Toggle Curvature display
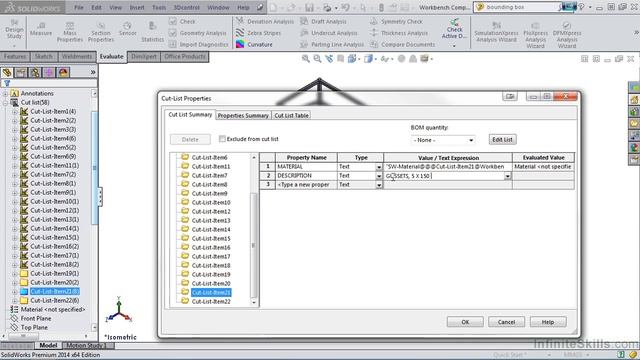The image size is (640, 360). click(254, 44)
